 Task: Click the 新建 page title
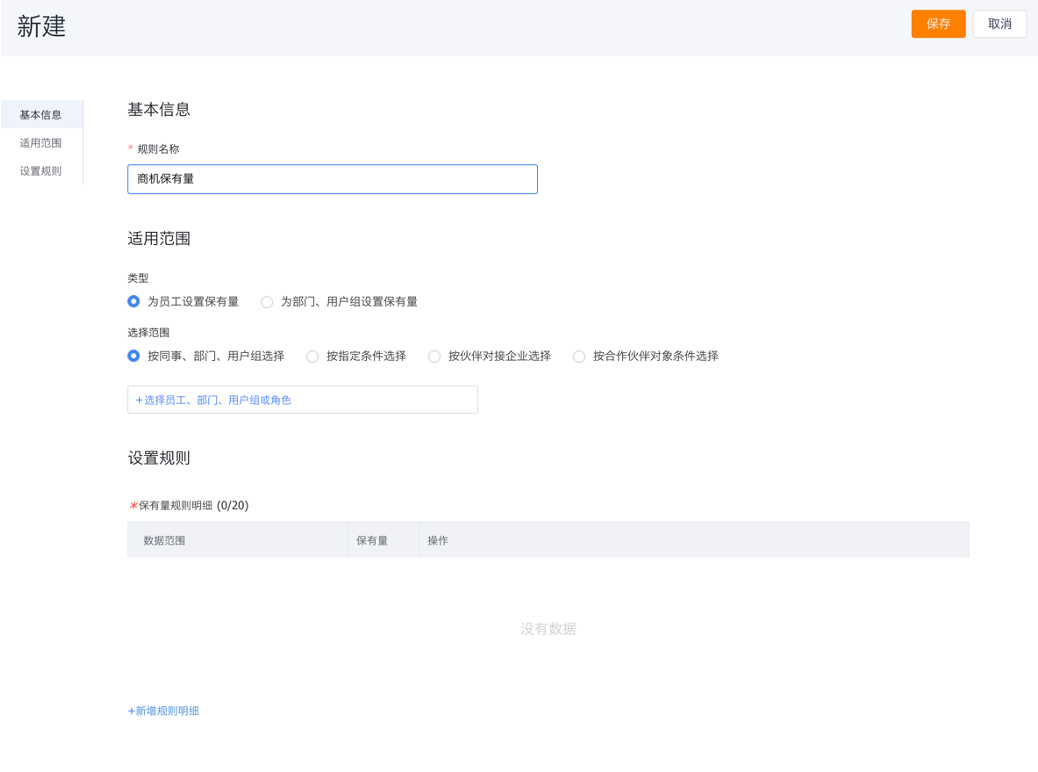point(42,27)
